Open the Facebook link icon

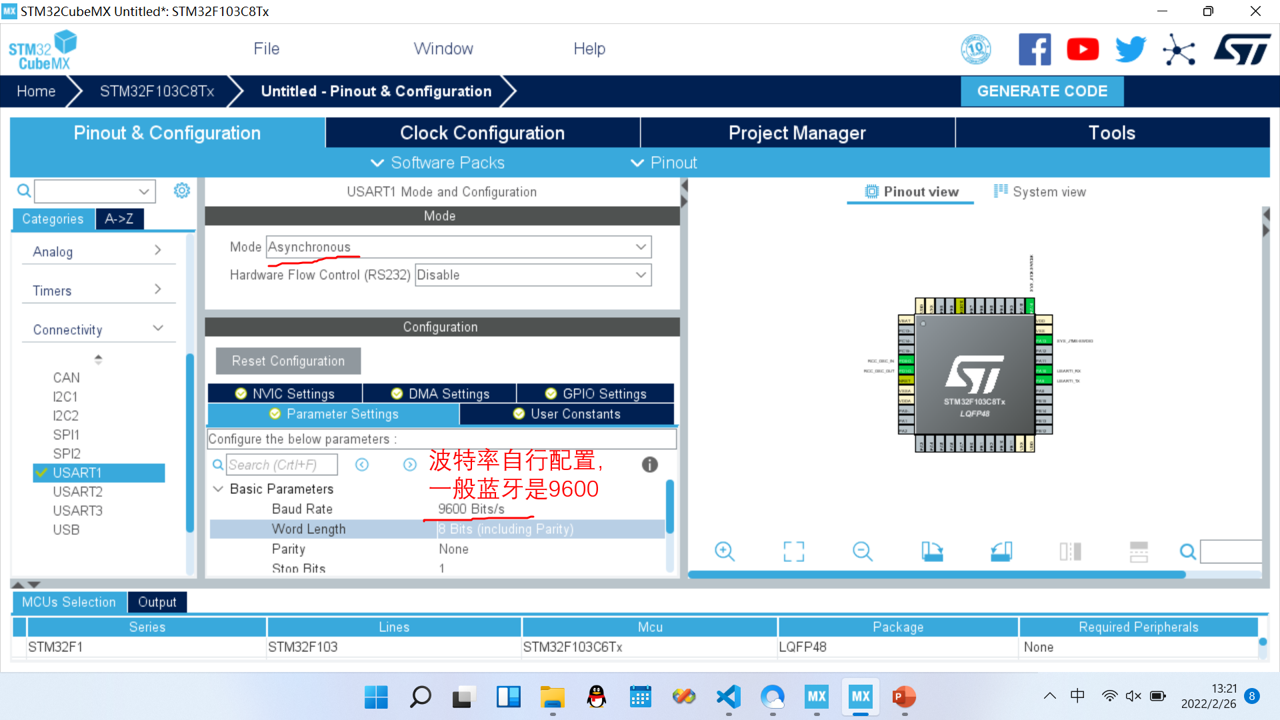pos(1035,49)
